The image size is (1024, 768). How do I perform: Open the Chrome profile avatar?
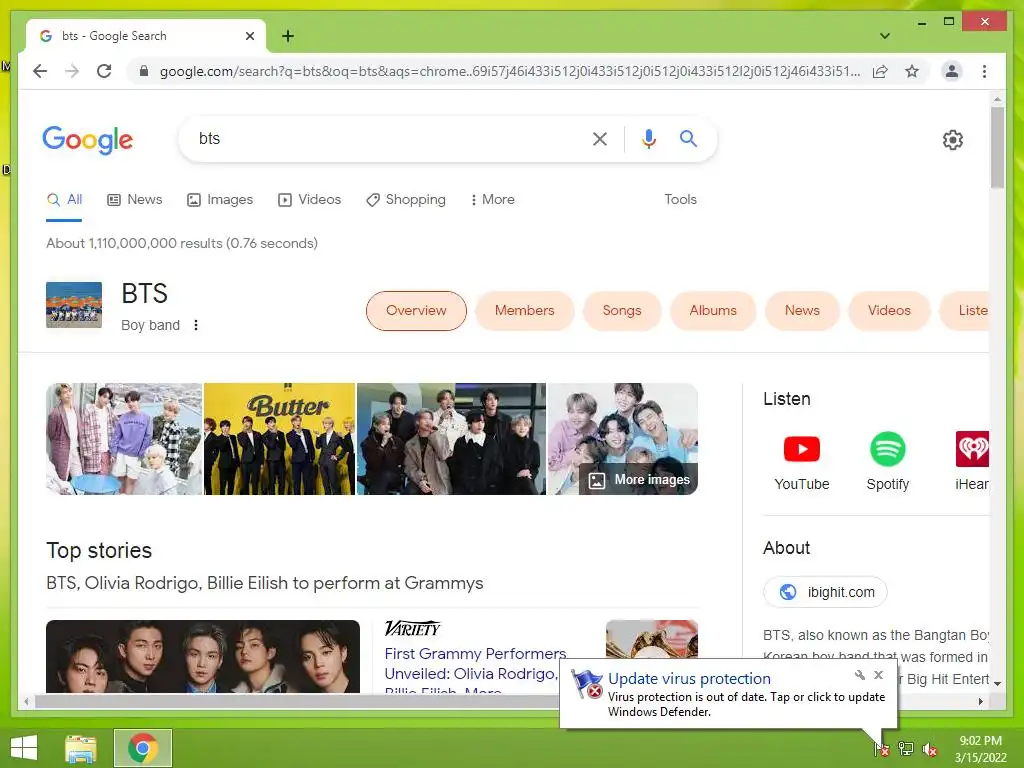pyautogui.click(x=952, y=71)
